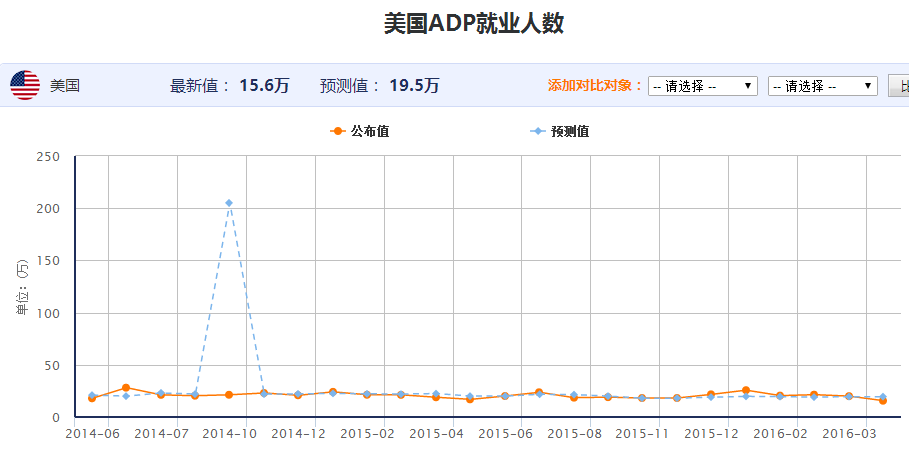909x457 pixels.
Task: Open the second 请选择 comparison dropdown
Action: 823,86
